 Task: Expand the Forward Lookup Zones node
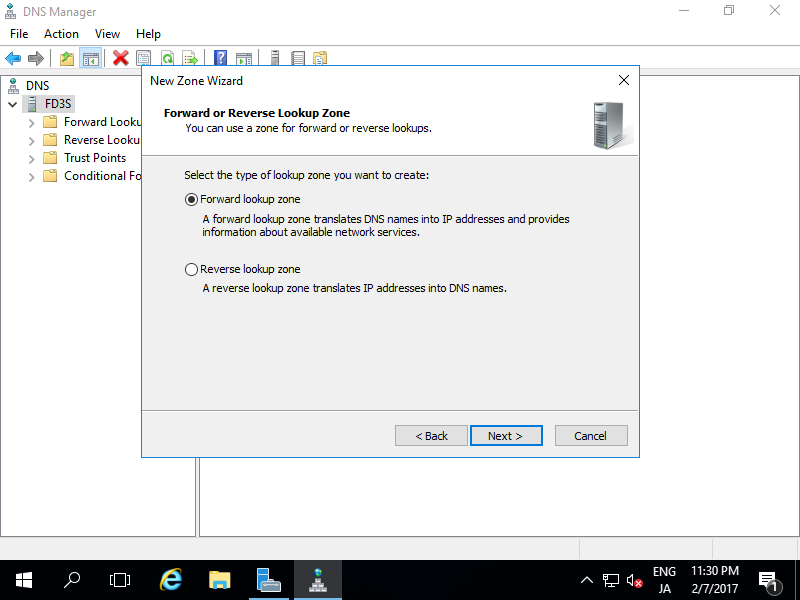pyautogui.click(x=31, y=121)
